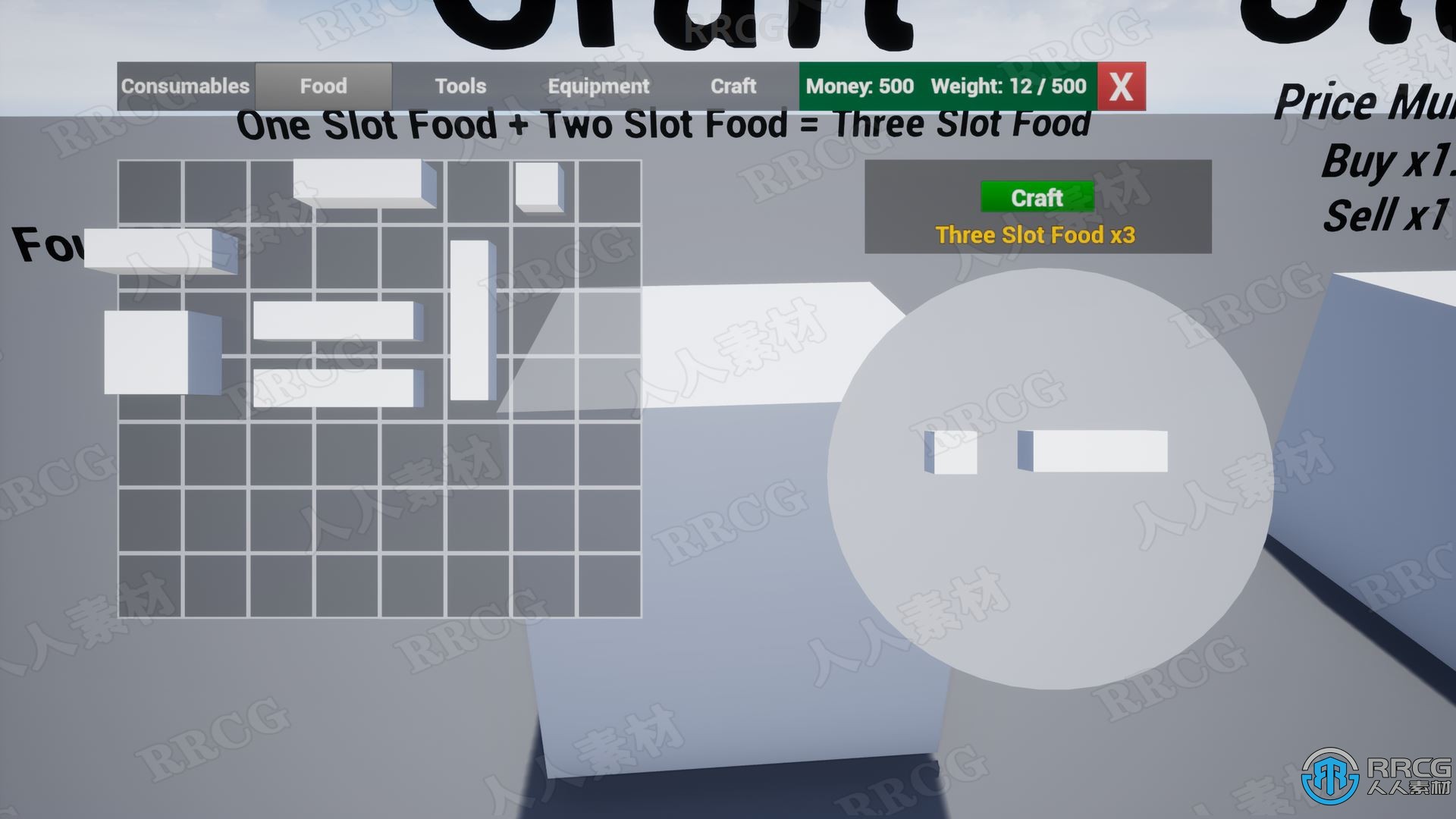Close the inventory panel with X
This screenshot has height=819, width=1456.
click(x=1120, y=85)
